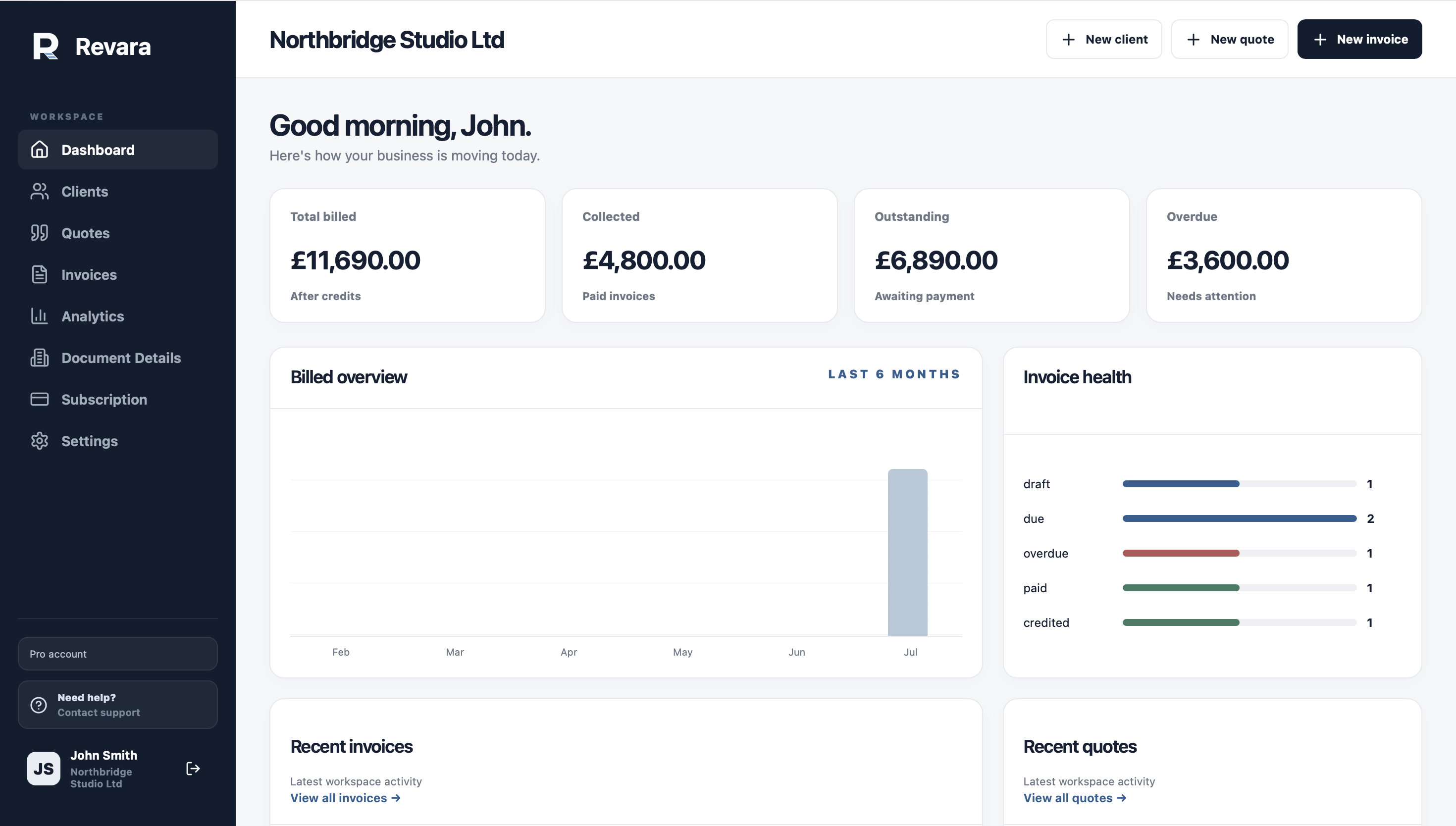This screenshot has height=826, width=1456.
Task: Create a New quote
Action: 1230,39
